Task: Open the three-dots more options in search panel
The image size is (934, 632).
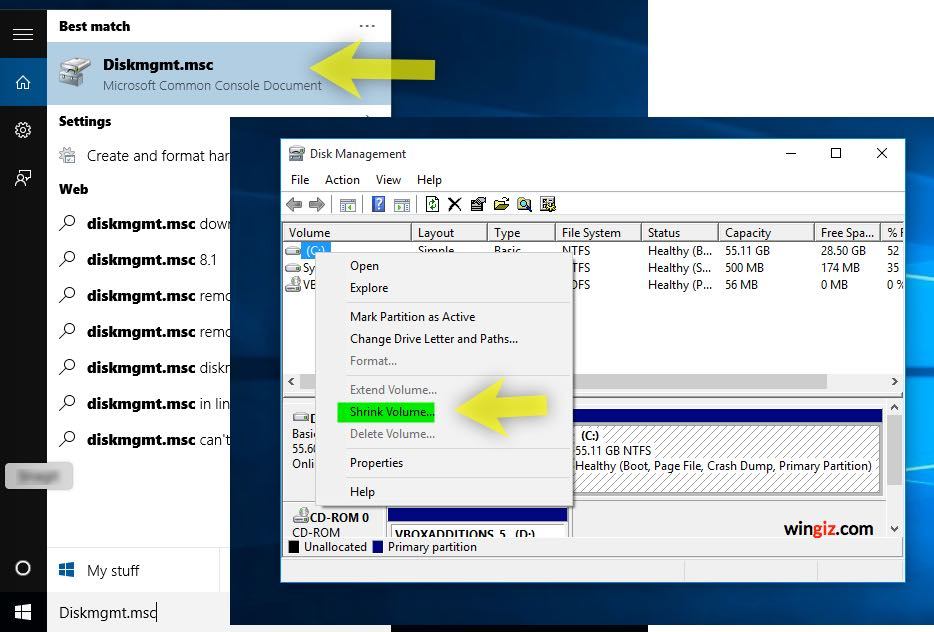Action: pos(368,26)
